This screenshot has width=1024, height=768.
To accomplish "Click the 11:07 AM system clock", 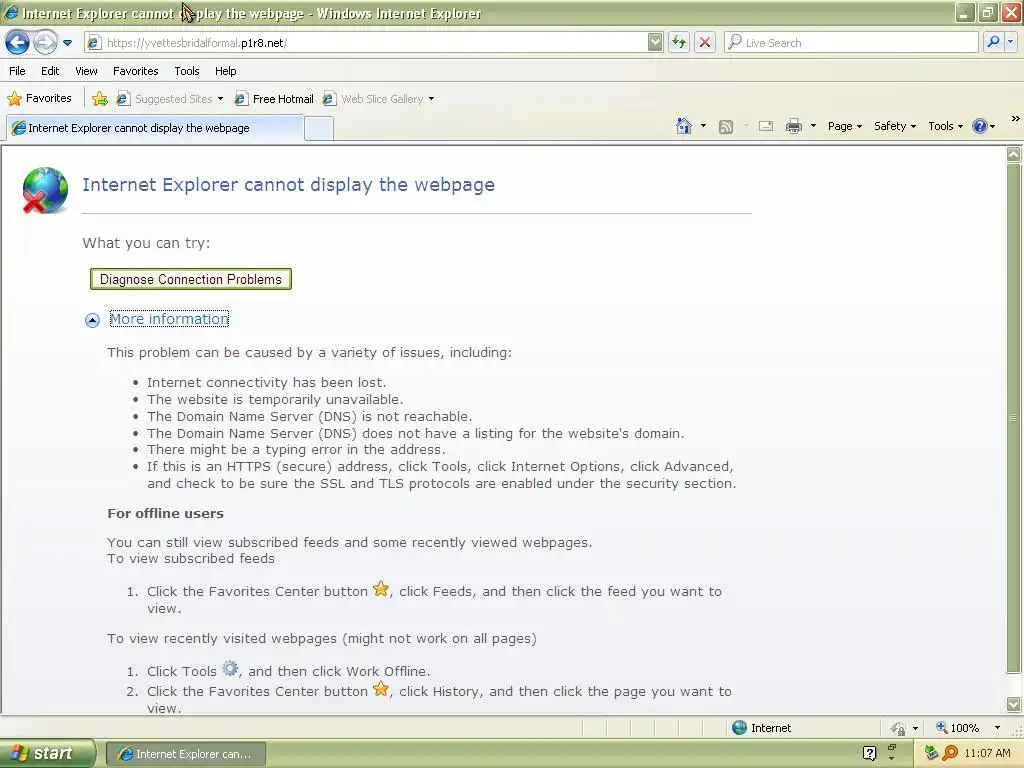I will tap(987, 753).
